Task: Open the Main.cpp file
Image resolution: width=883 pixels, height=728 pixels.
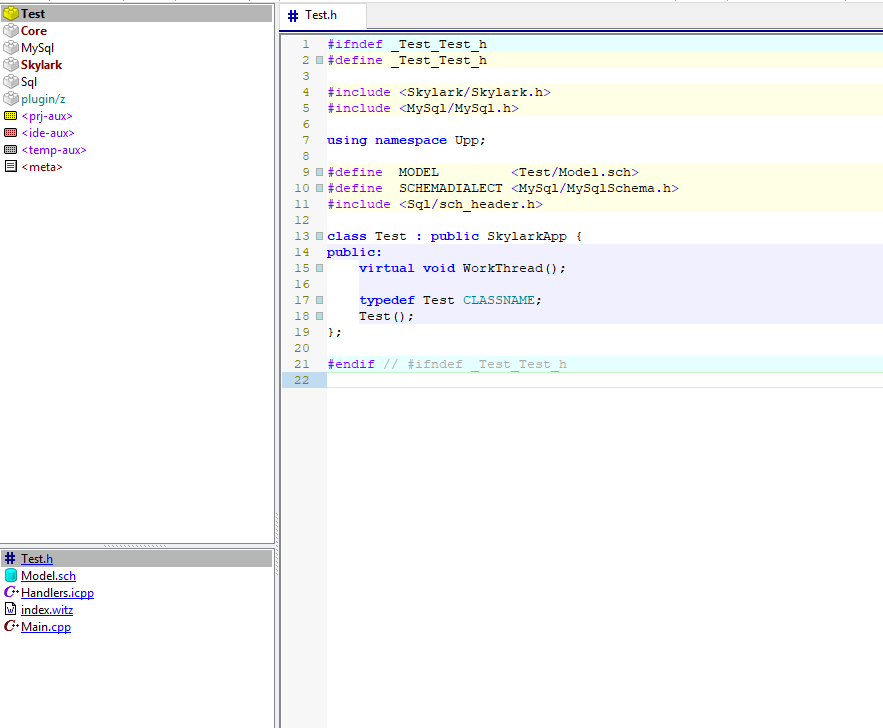Action: pyautogui.click(x=46, y=627)
